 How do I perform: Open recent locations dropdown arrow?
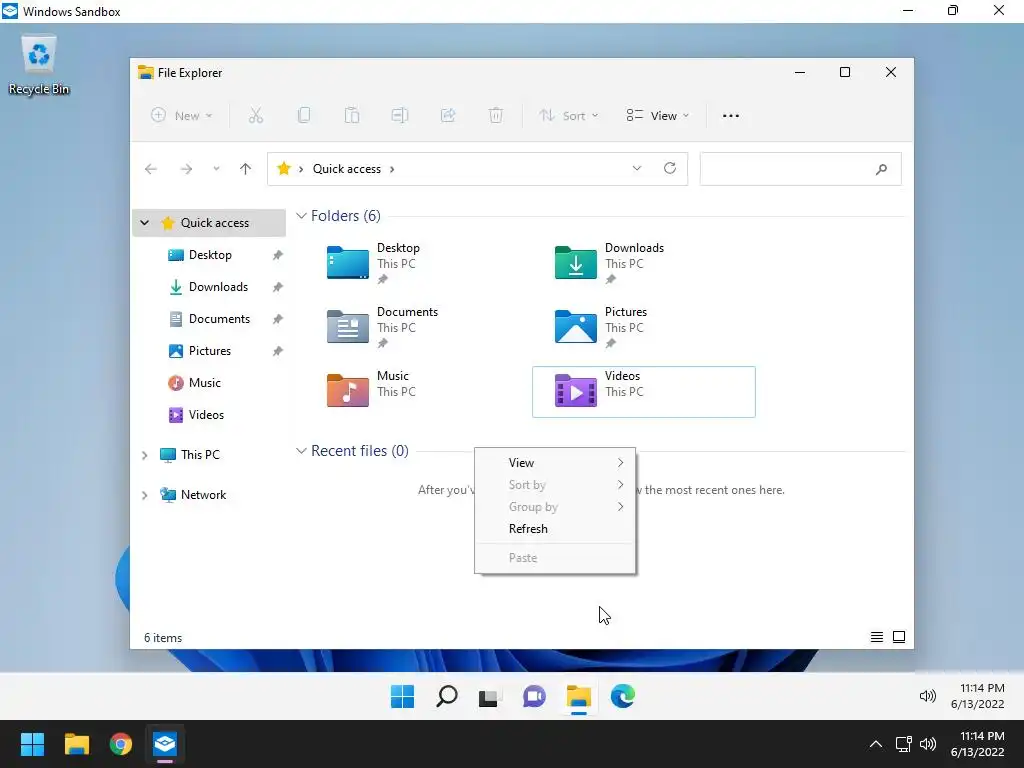coord(216,169)
